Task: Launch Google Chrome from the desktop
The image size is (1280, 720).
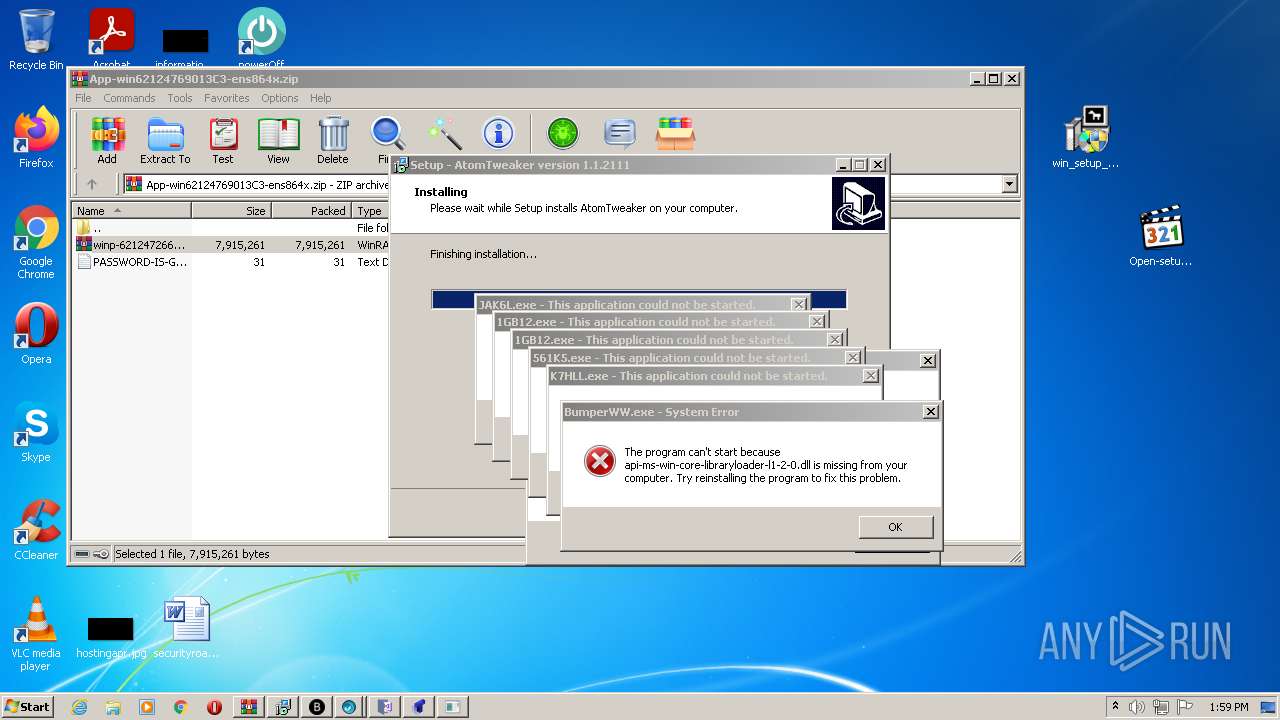Action: [x=36, y=242]
